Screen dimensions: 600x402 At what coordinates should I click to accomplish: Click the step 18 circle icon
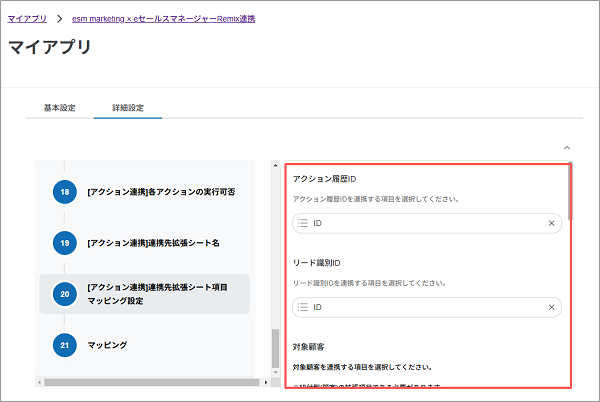coord(65,190)
